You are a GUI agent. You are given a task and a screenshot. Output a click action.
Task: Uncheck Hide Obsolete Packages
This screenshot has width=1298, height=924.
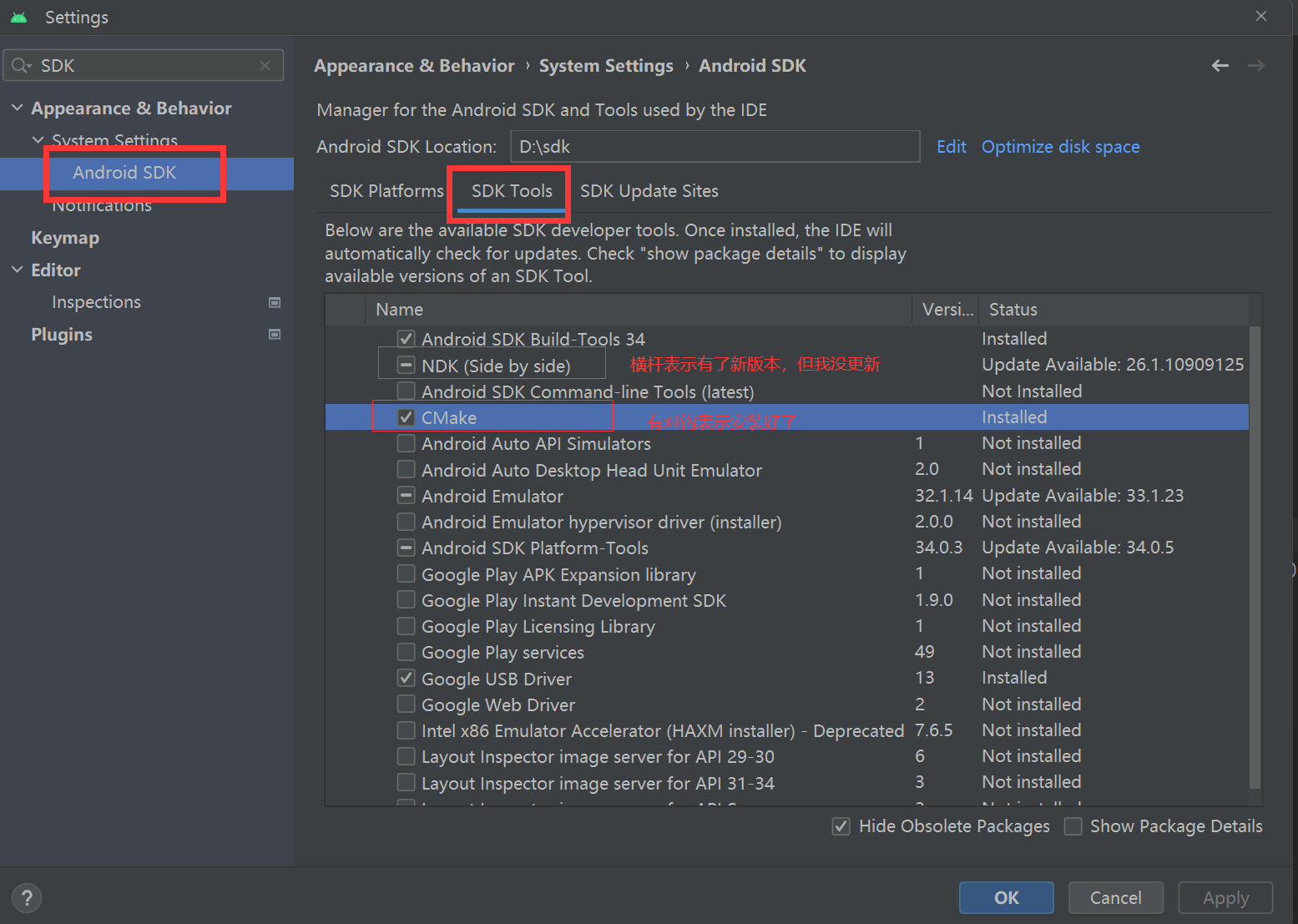pos(841,826)
